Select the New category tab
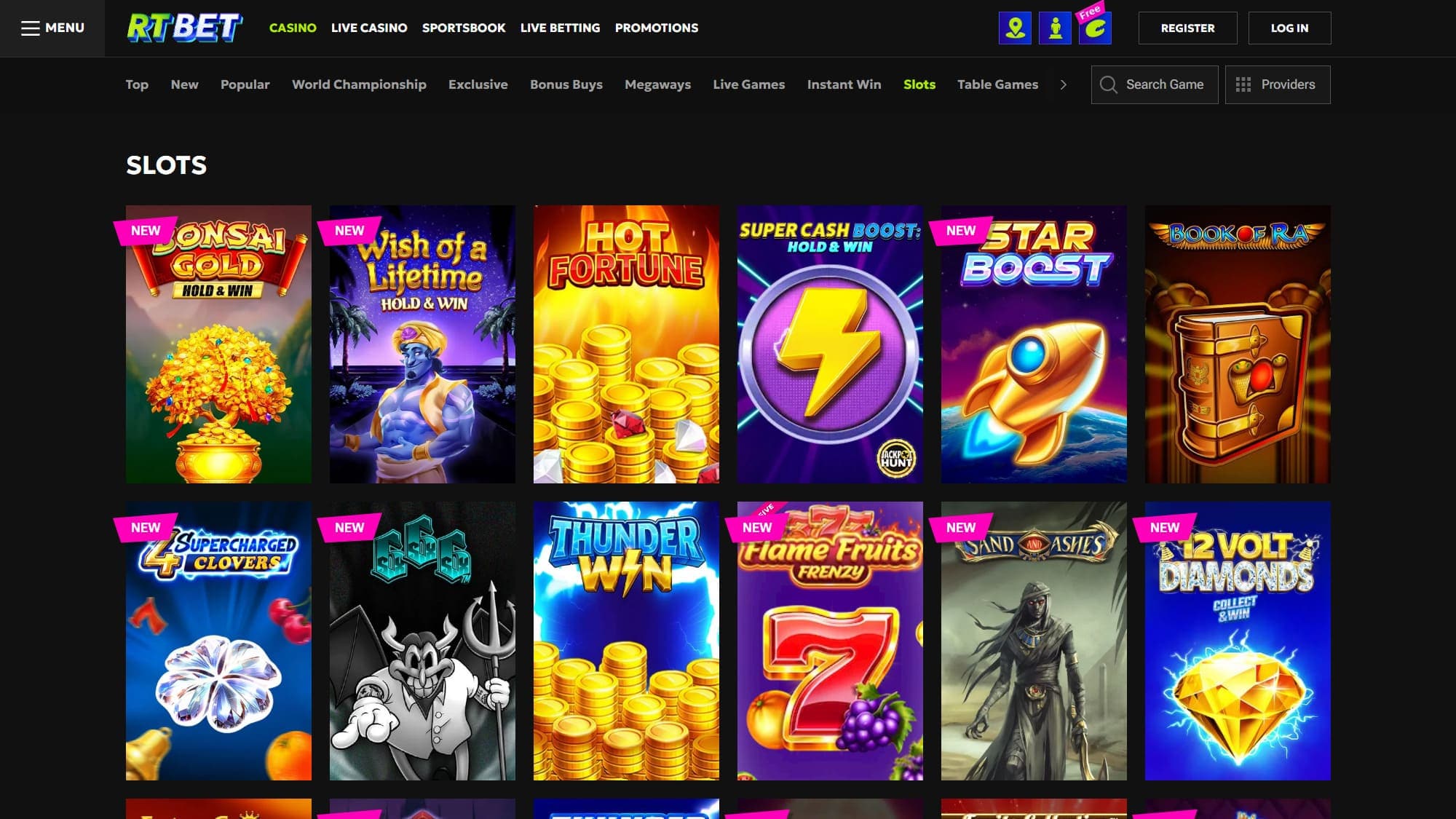Viewport: 1456px width, 819px height. (184, 84)
